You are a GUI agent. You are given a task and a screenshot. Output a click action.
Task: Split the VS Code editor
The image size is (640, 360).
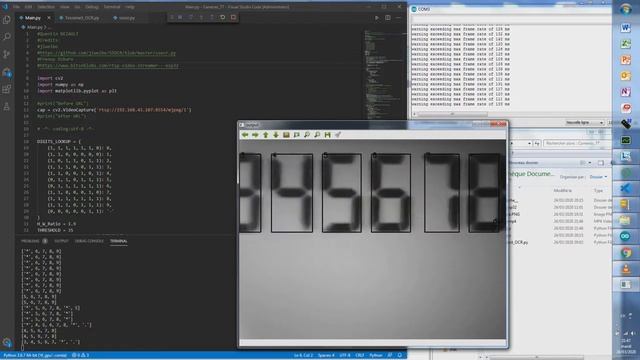388,18
